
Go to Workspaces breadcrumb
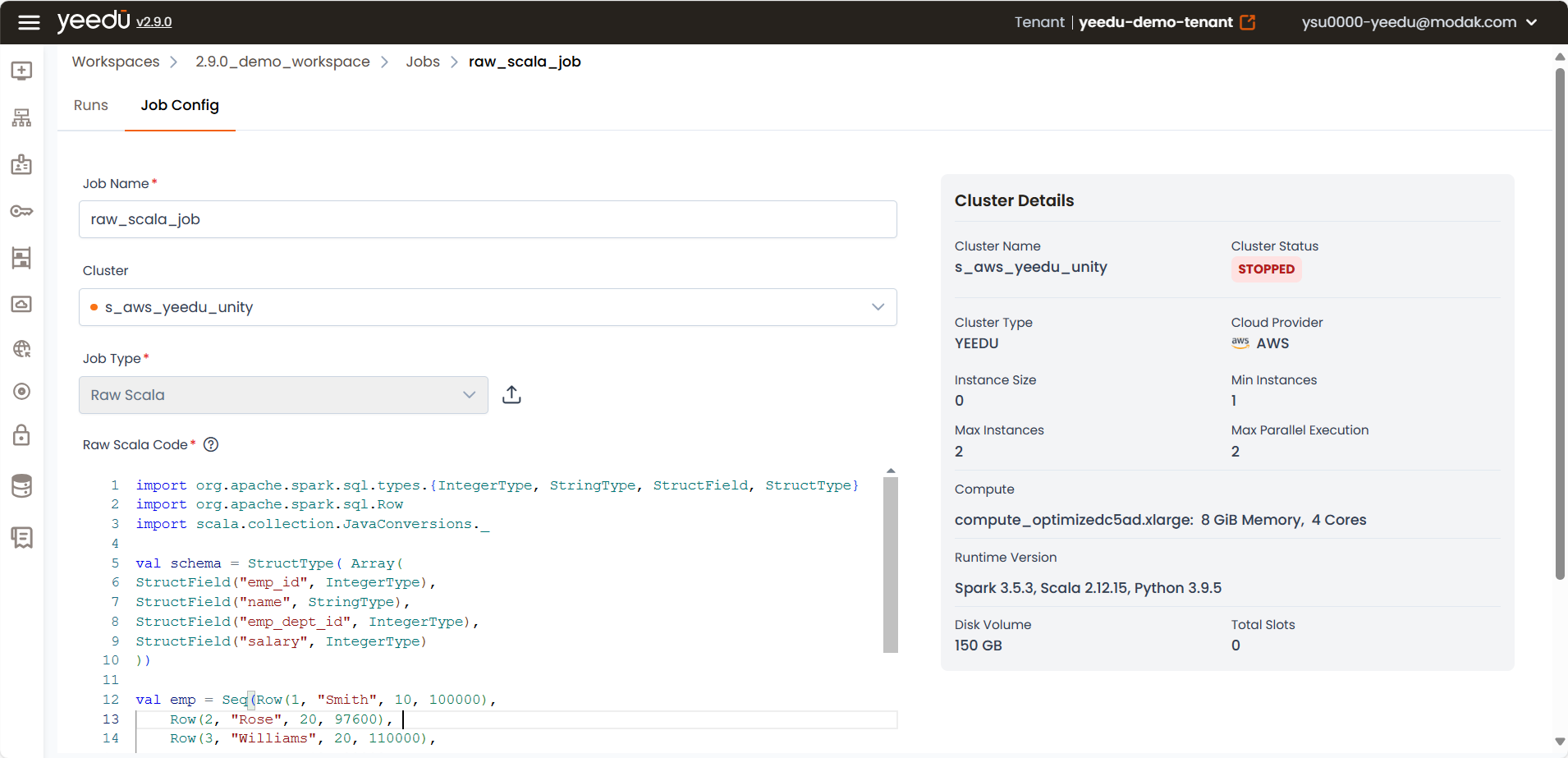(116, 62)
